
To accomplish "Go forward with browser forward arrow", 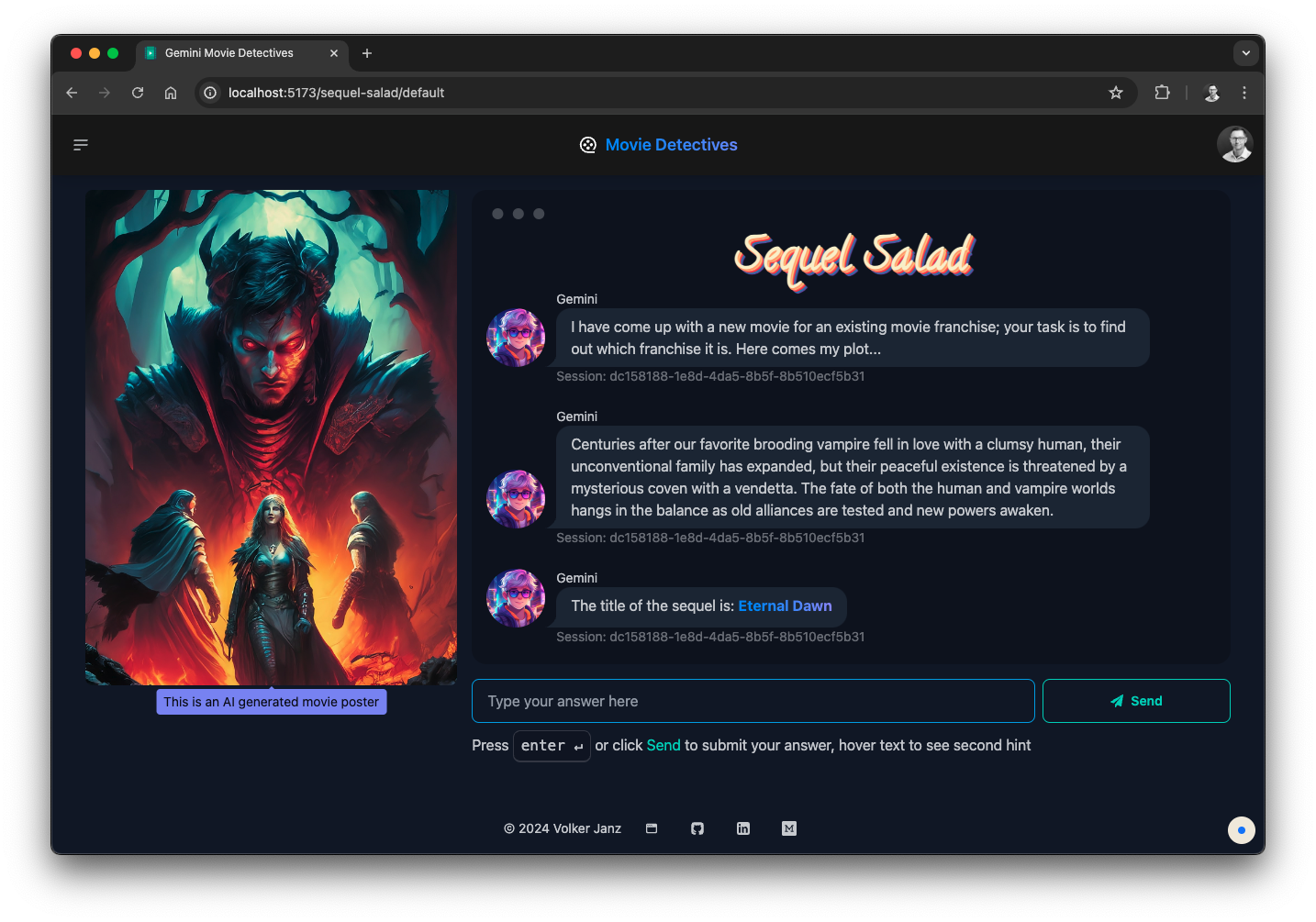I will pos(105,93).
